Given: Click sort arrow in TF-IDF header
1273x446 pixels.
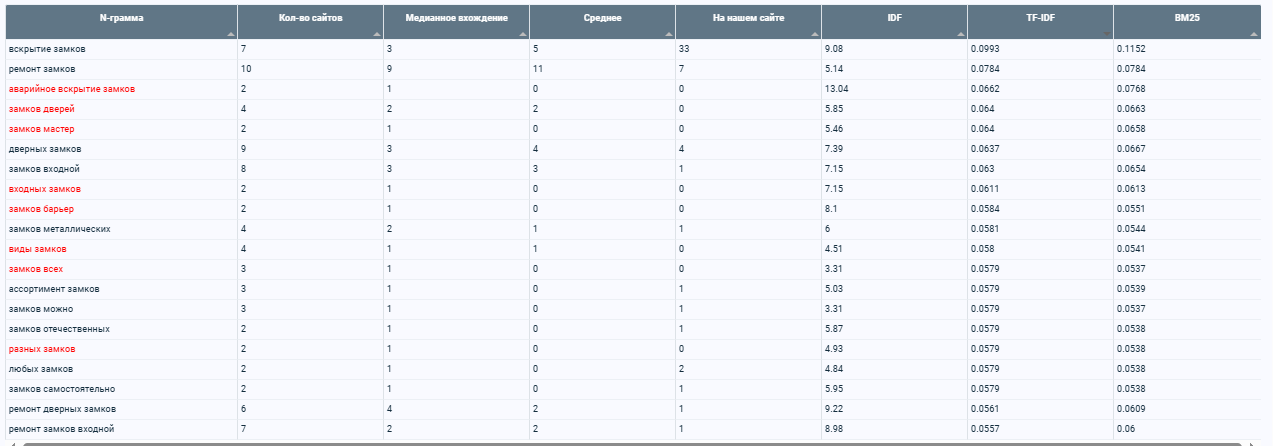Looking at the screenshot, I should click(1106, 33).
